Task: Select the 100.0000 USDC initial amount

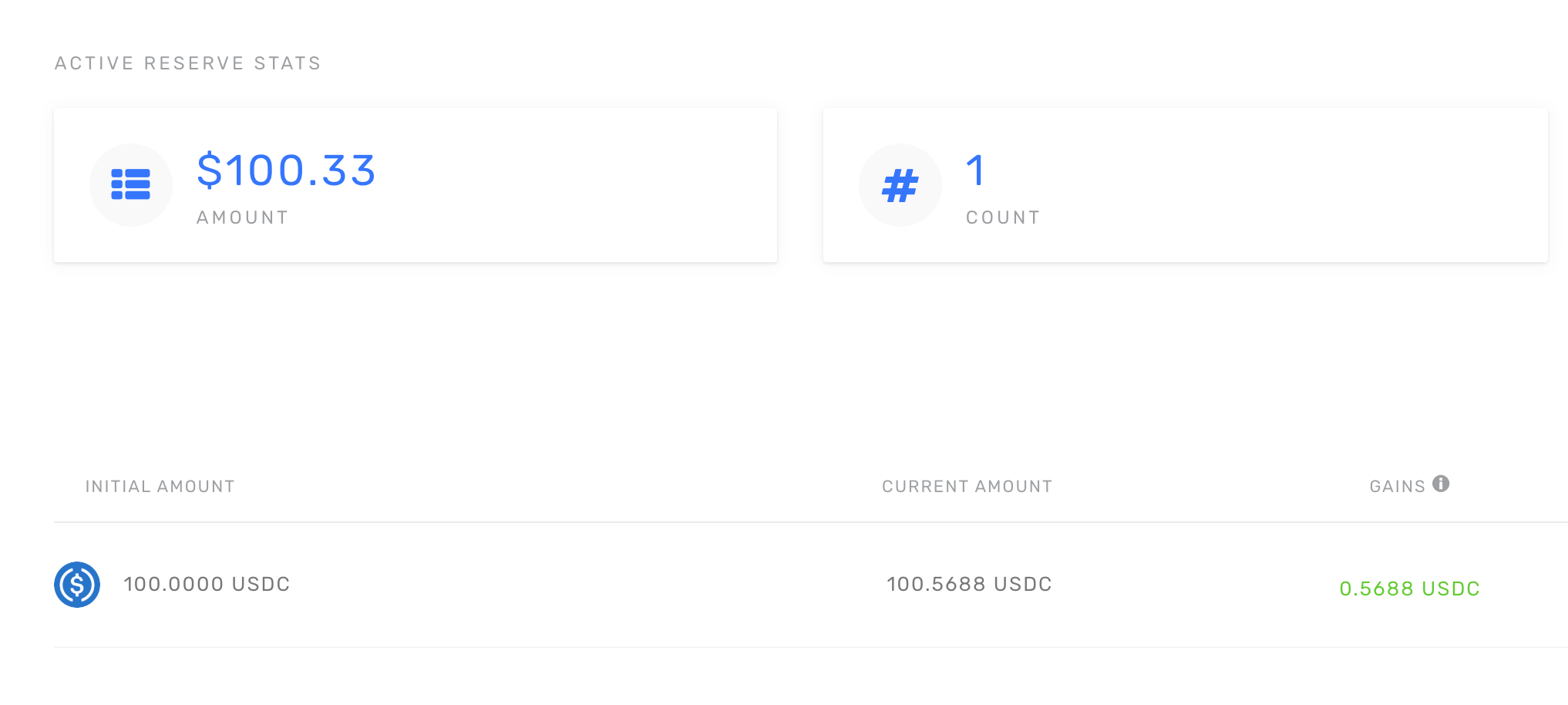Action: tap(207, 585)
